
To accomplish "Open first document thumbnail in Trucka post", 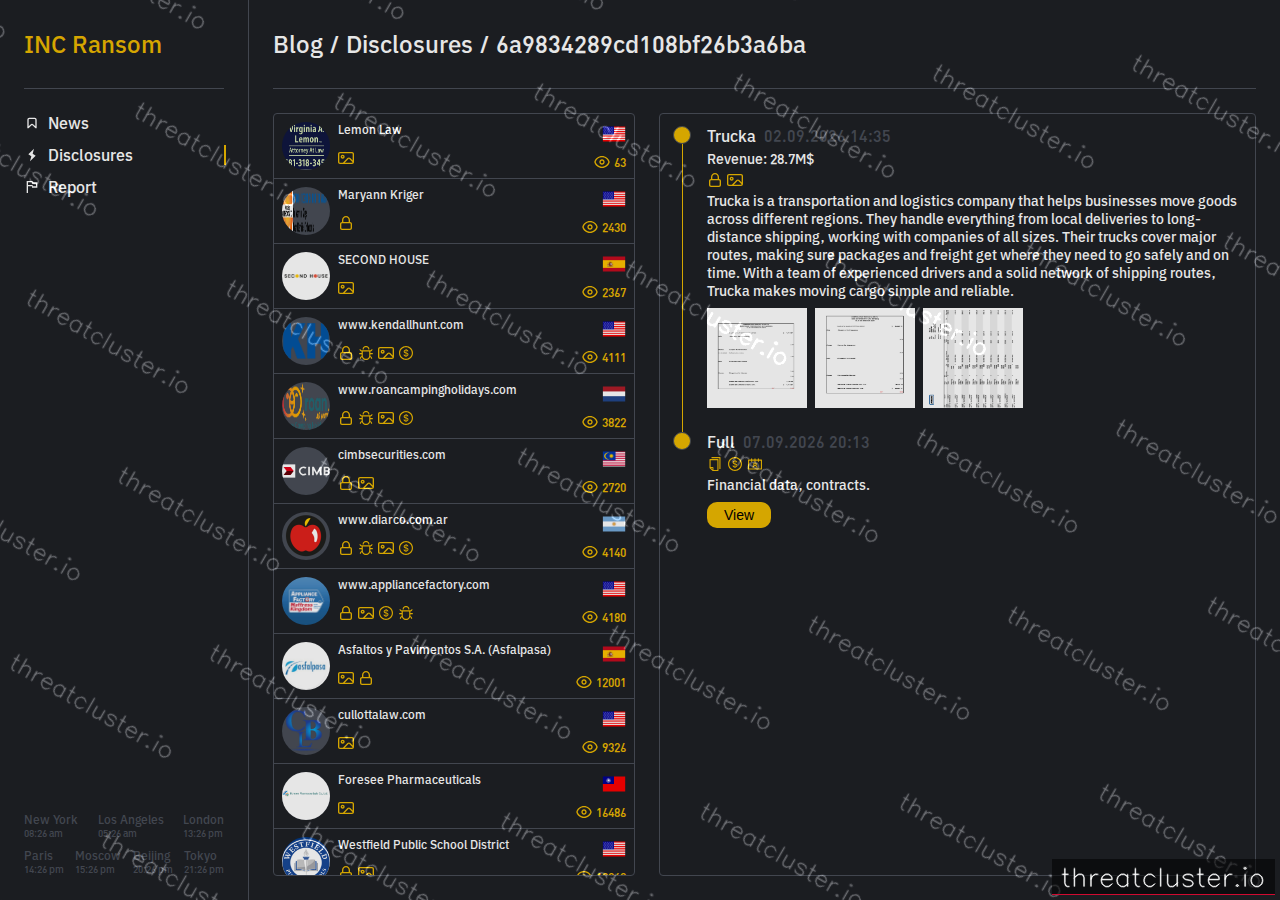I will (757, 358).
